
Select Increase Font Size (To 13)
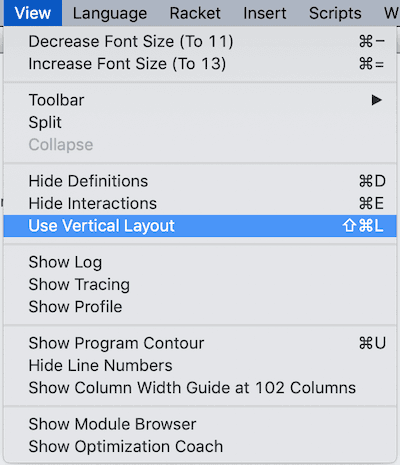200,64
